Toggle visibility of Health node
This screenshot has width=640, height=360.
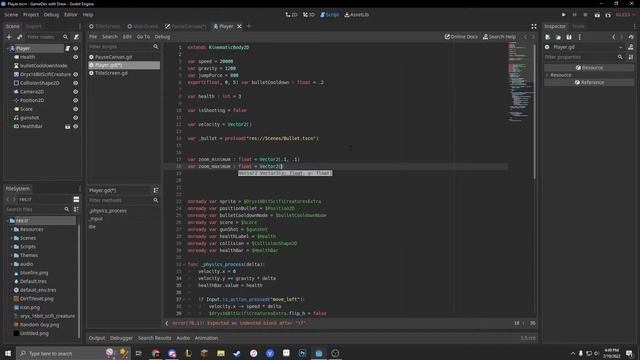tap(76, 57)
